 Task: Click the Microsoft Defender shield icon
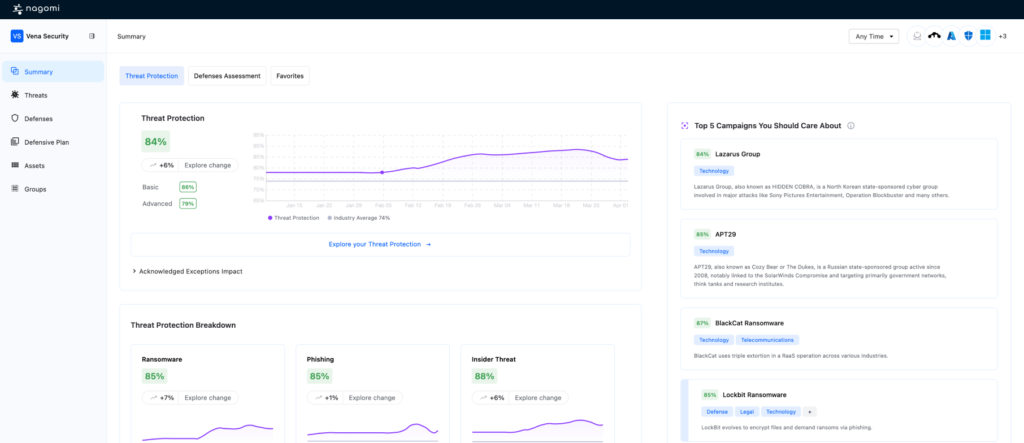968,37
